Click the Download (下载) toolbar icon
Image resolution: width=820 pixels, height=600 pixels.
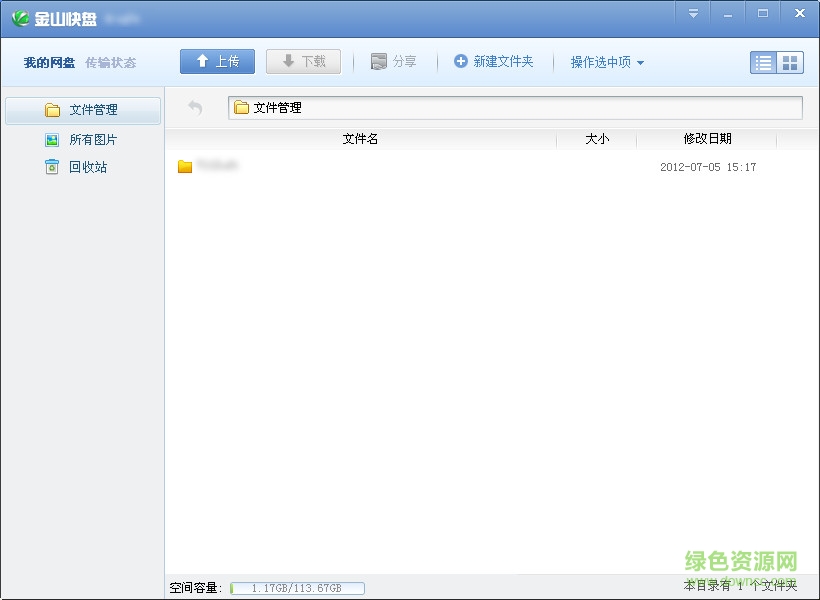[287, 61]
